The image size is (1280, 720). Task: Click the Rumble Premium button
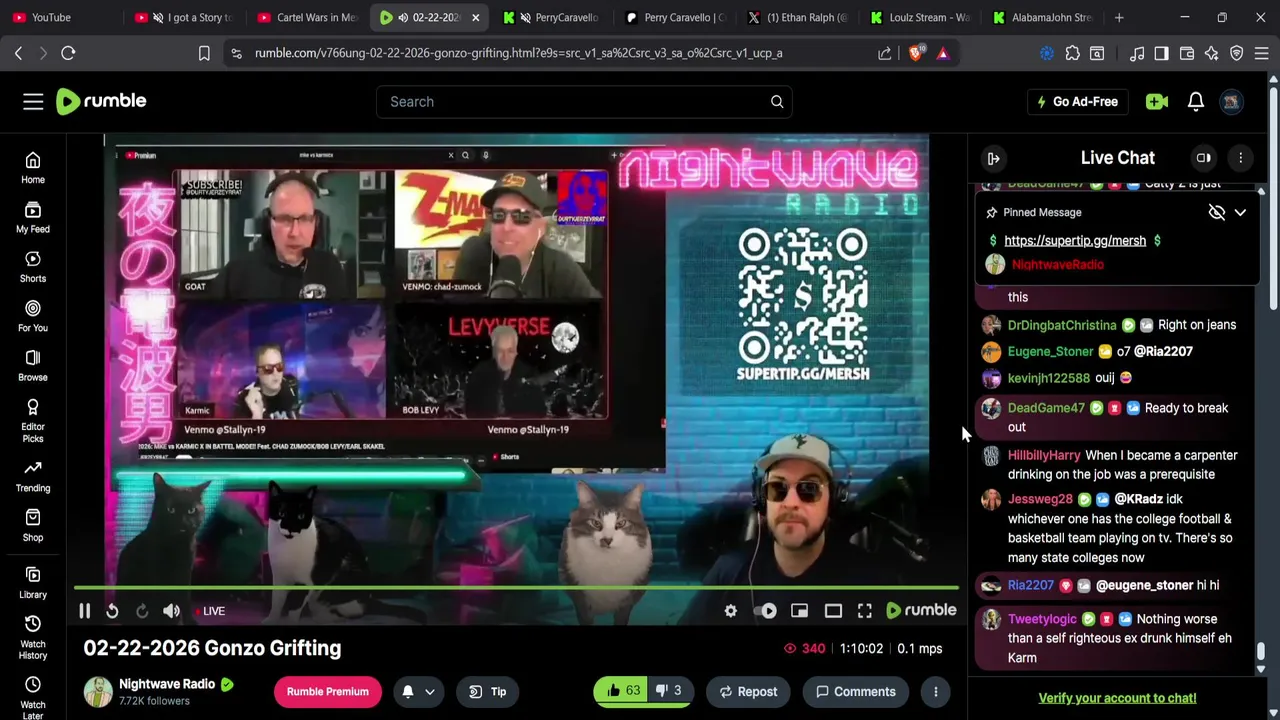pos(327,691)
